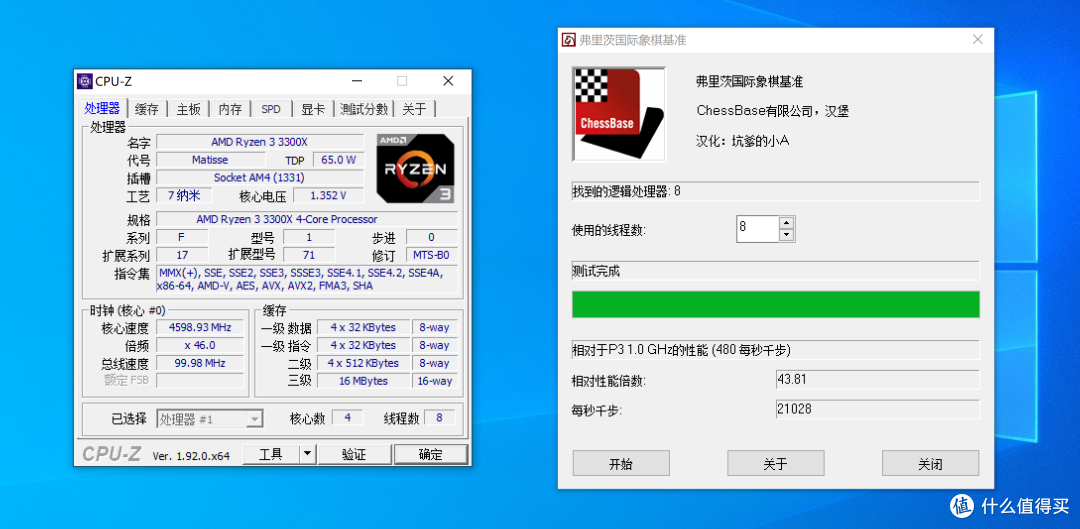The width and height of the screenshot is (1080, 529).
Task: Close the CPU-Z window
Action: point(448,81)
